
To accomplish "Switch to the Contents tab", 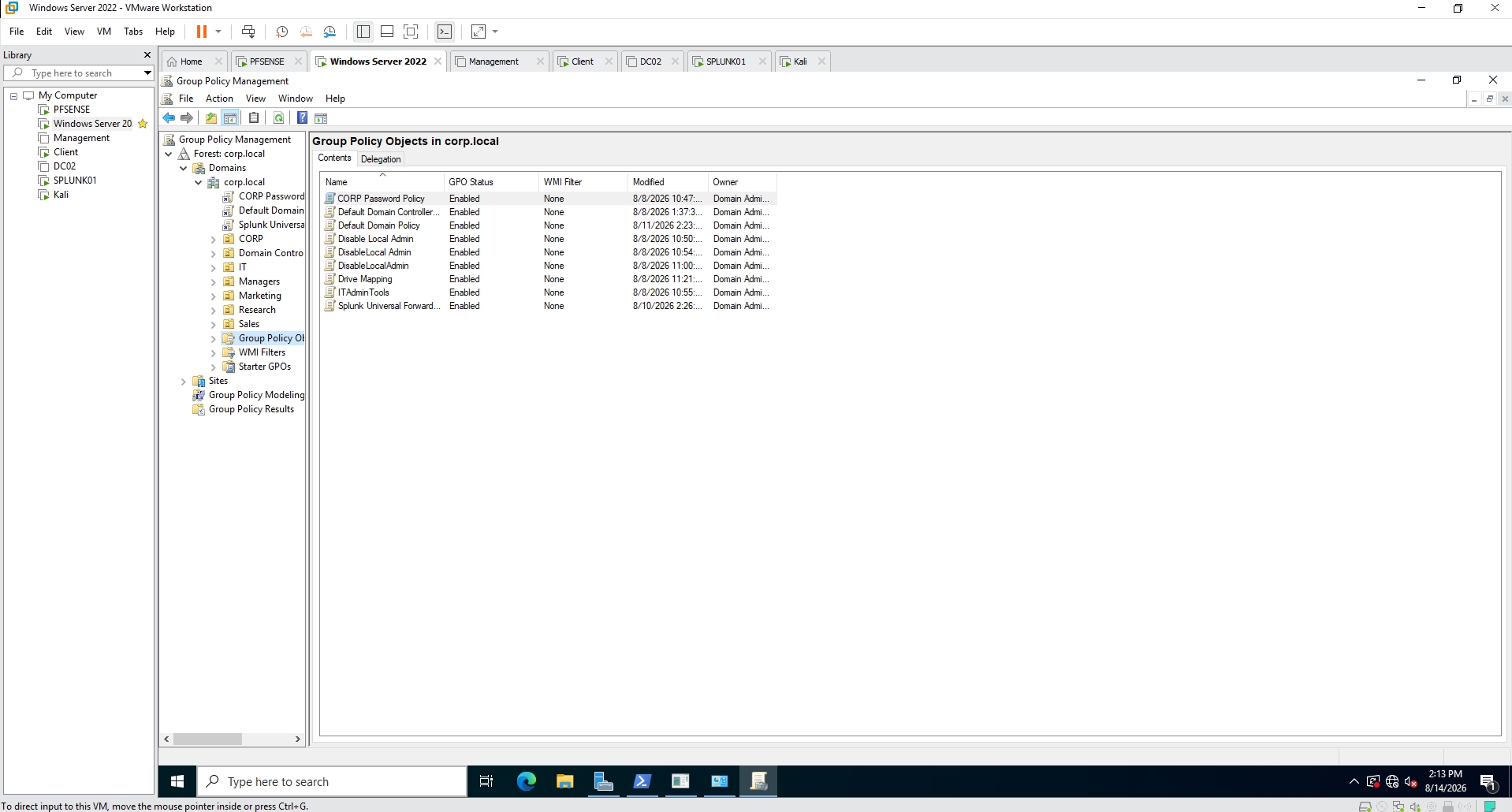I will (x=334, y=158).
